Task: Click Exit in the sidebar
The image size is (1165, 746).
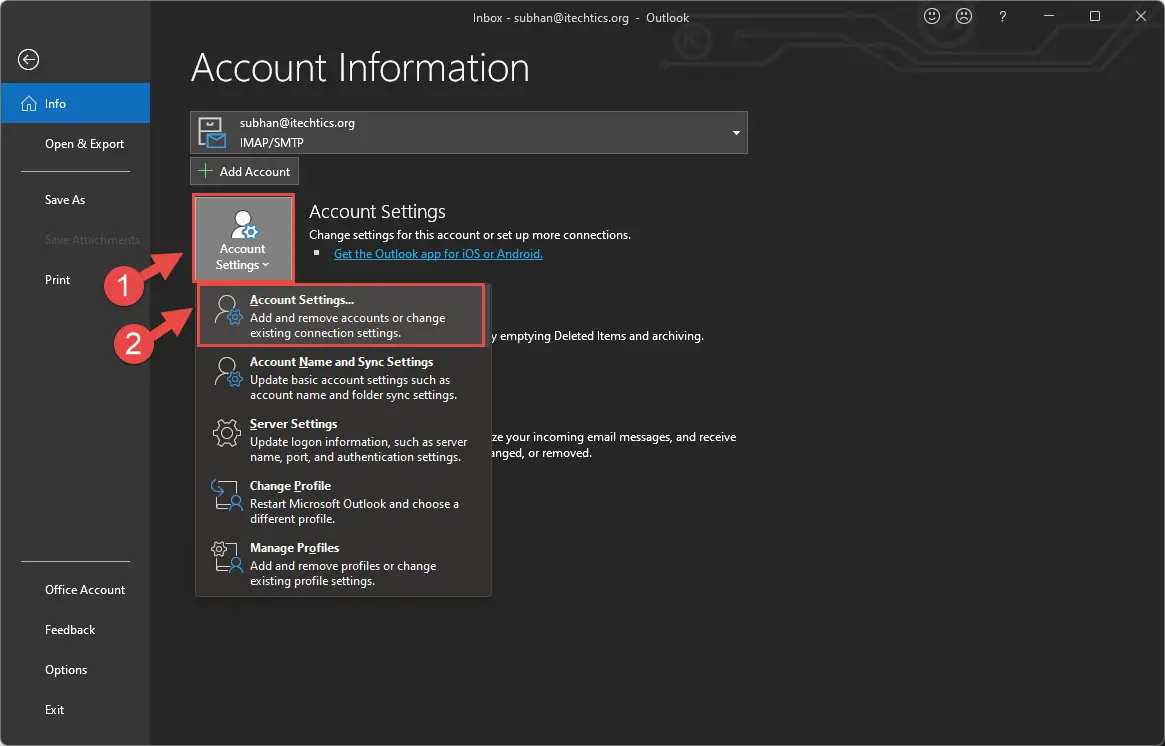Action: (x=75, y=710)
